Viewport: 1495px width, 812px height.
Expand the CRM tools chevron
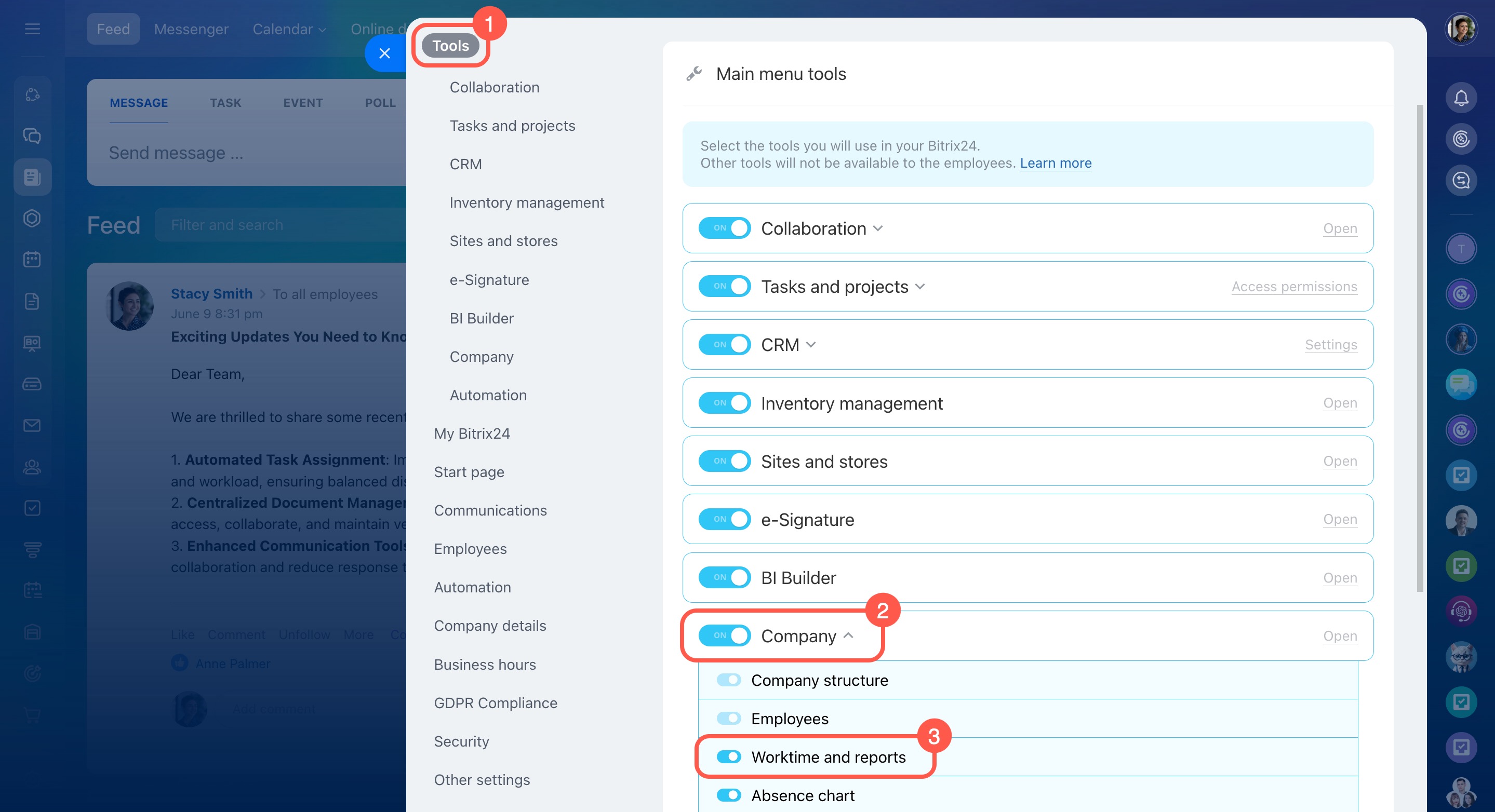coord(811,345)
